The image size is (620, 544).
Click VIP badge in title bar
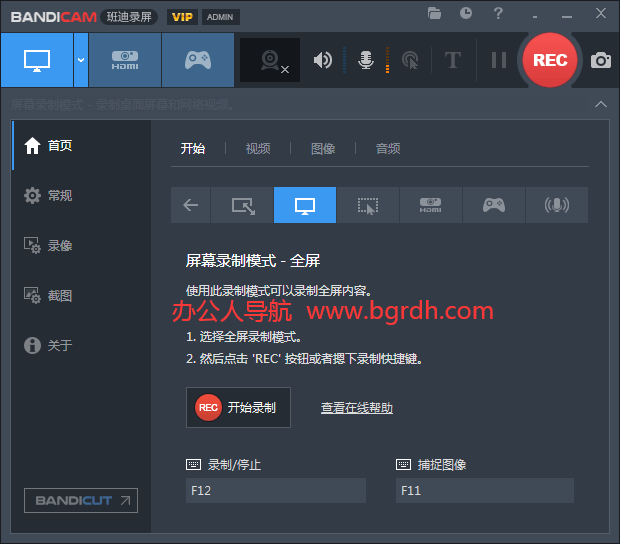pyautogui.click(x=182, y=17)
